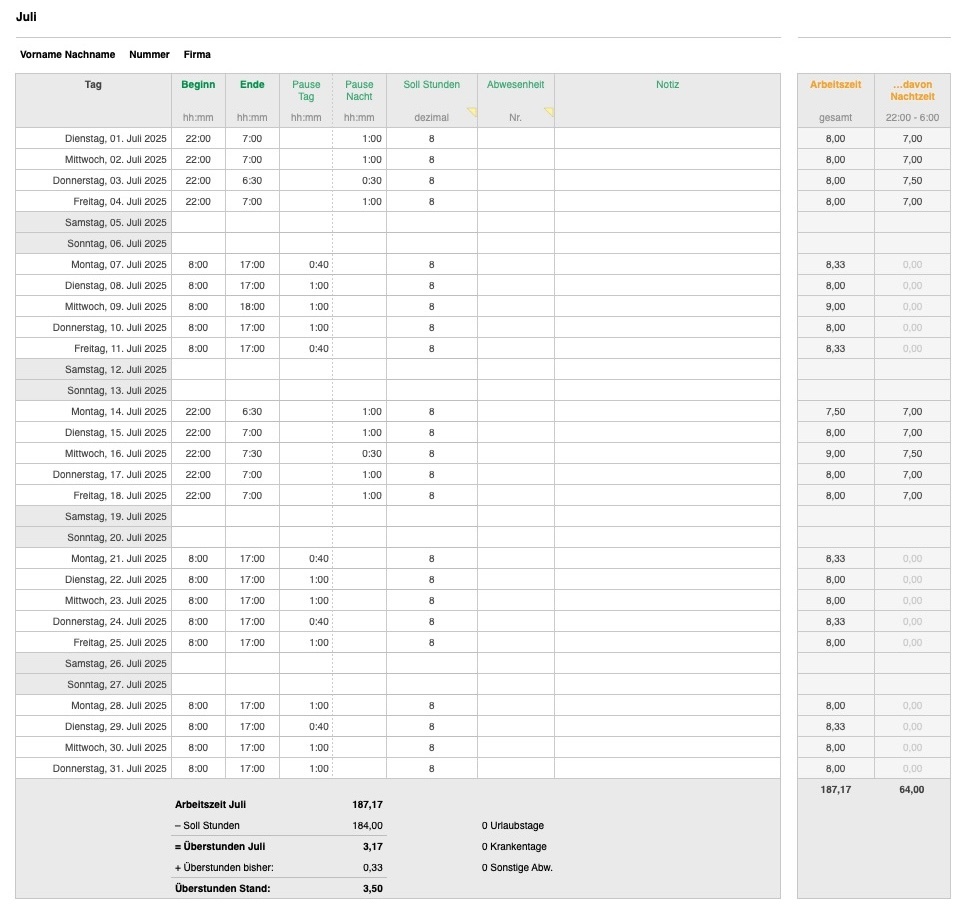Select the Samstag, 12. Juli 2025 row label
This screenshot has width=969, height=917.
click(x=94, y=370)
